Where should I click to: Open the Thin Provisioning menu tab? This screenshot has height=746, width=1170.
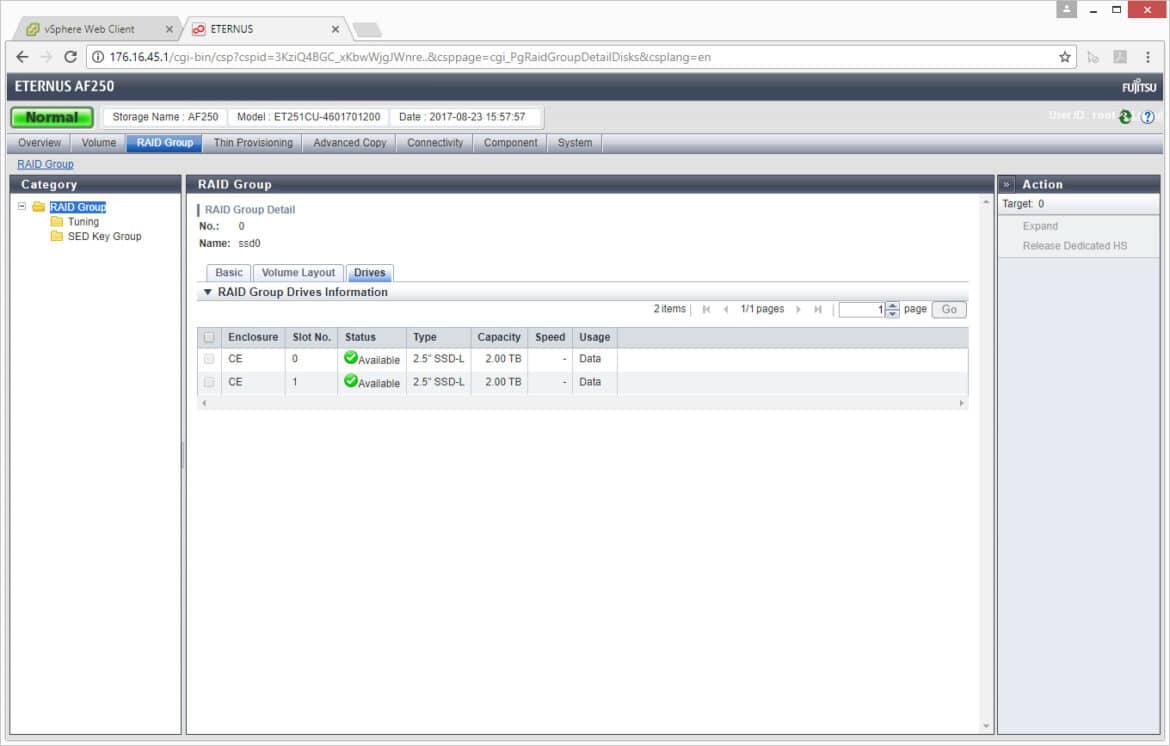pyautogui.click(x=253, y=142)
